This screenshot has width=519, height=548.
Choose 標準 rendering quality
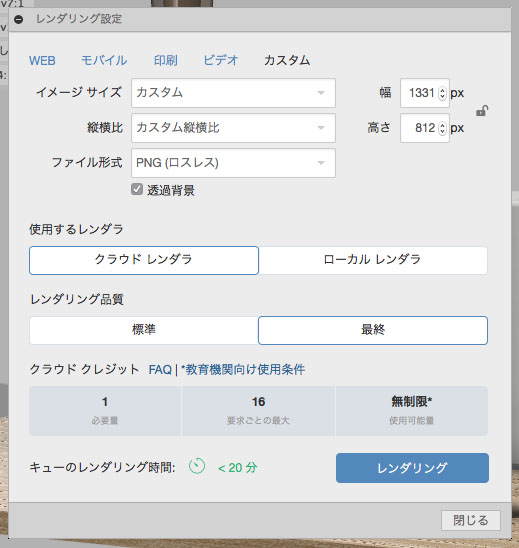[144, 330]
